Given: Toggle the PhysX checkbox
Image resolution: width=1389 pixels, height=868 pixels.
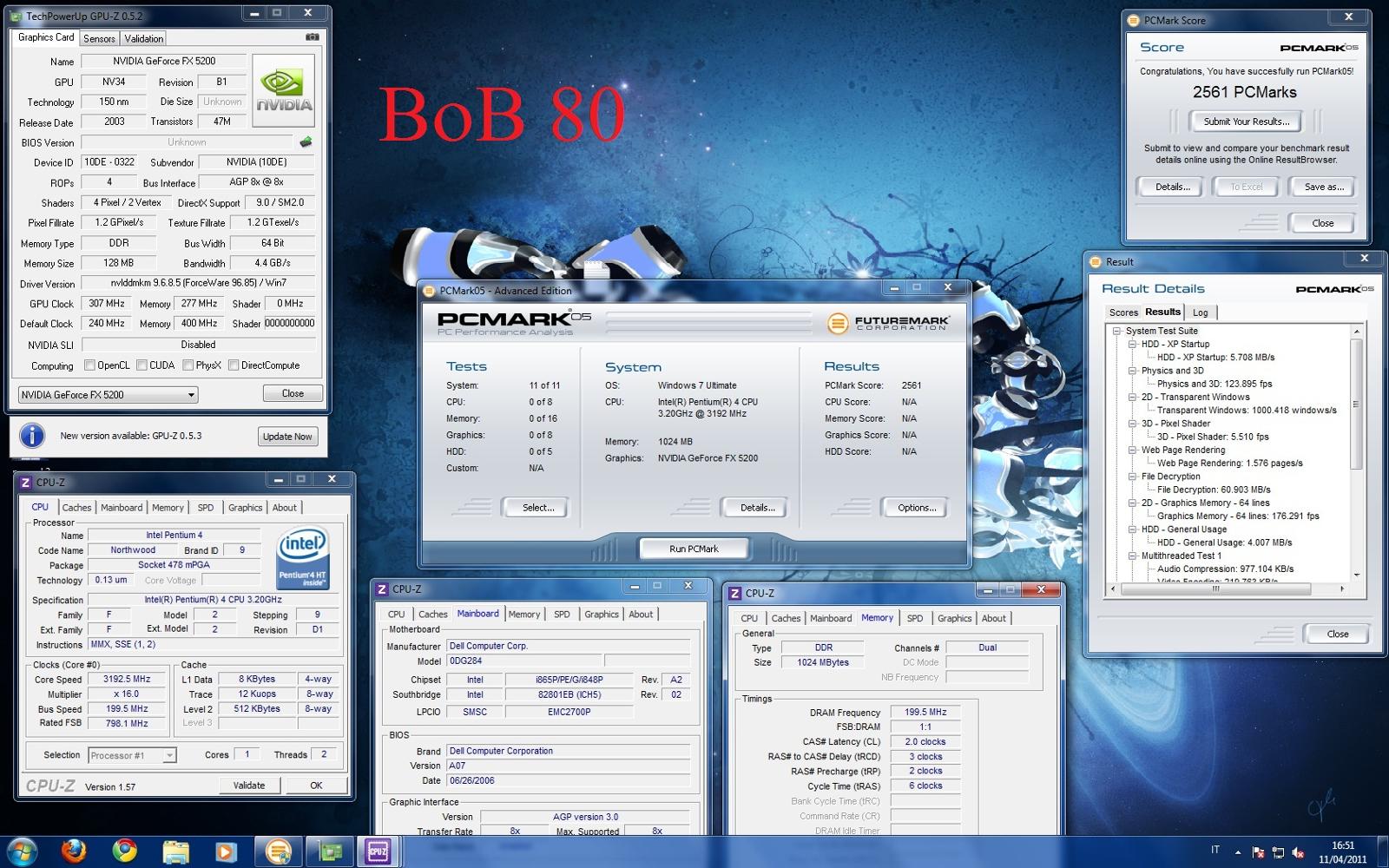Looking at the screenshot, I should tap(188, 365).
